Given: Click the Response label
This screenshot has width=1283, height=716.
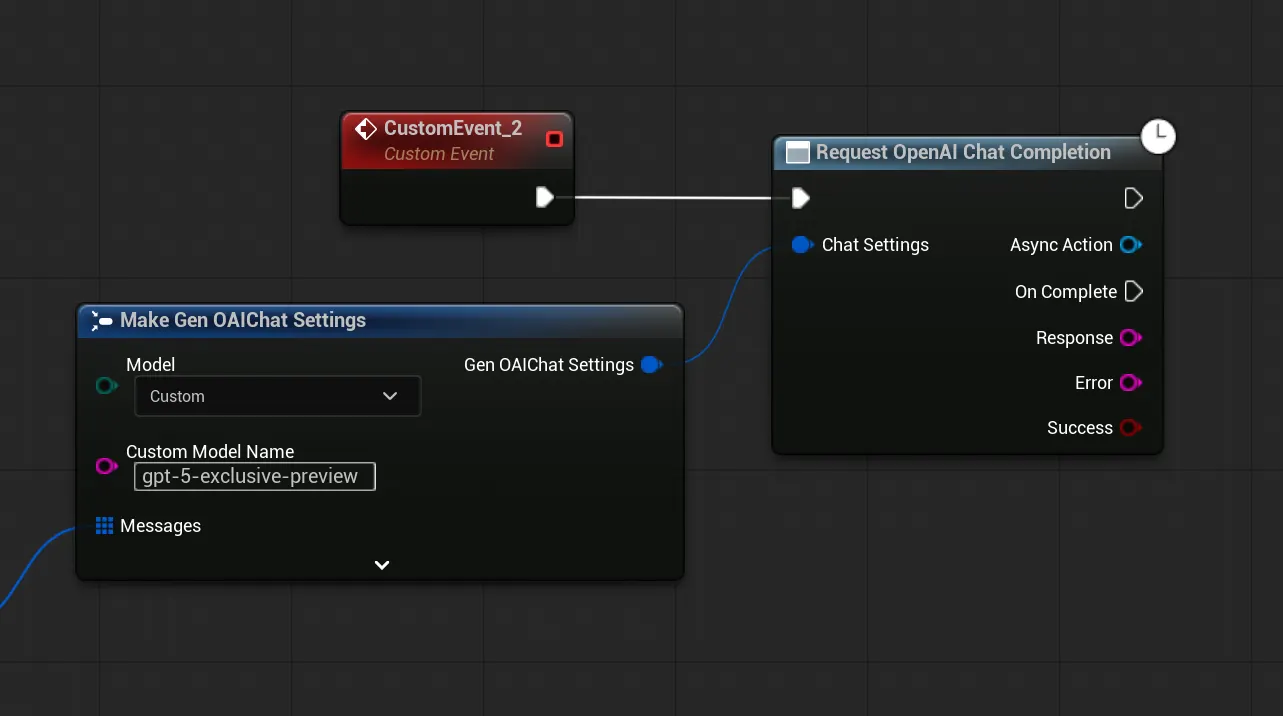Looking at the screenshot, I should click(x=1074, y=338).
